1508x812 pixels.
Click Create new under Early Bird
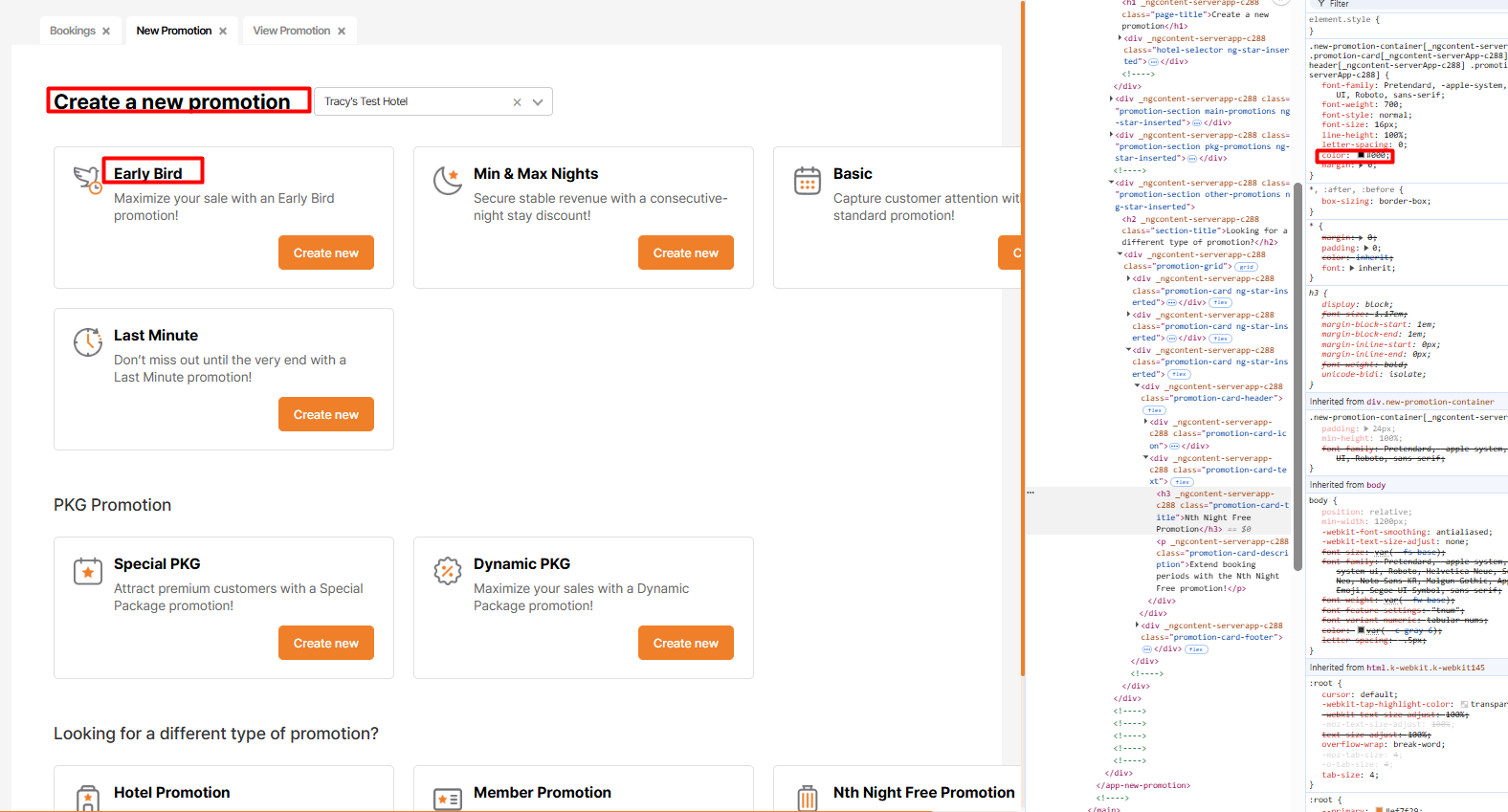(x=325, y=253)
